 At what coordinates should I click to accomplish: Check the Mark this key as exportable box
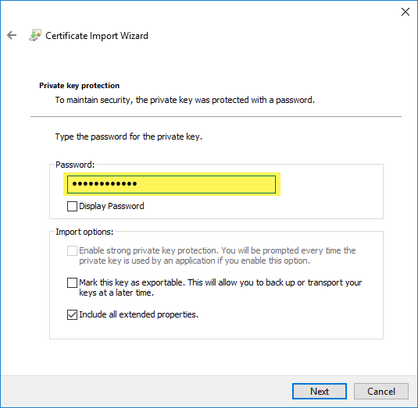(72, 283)
